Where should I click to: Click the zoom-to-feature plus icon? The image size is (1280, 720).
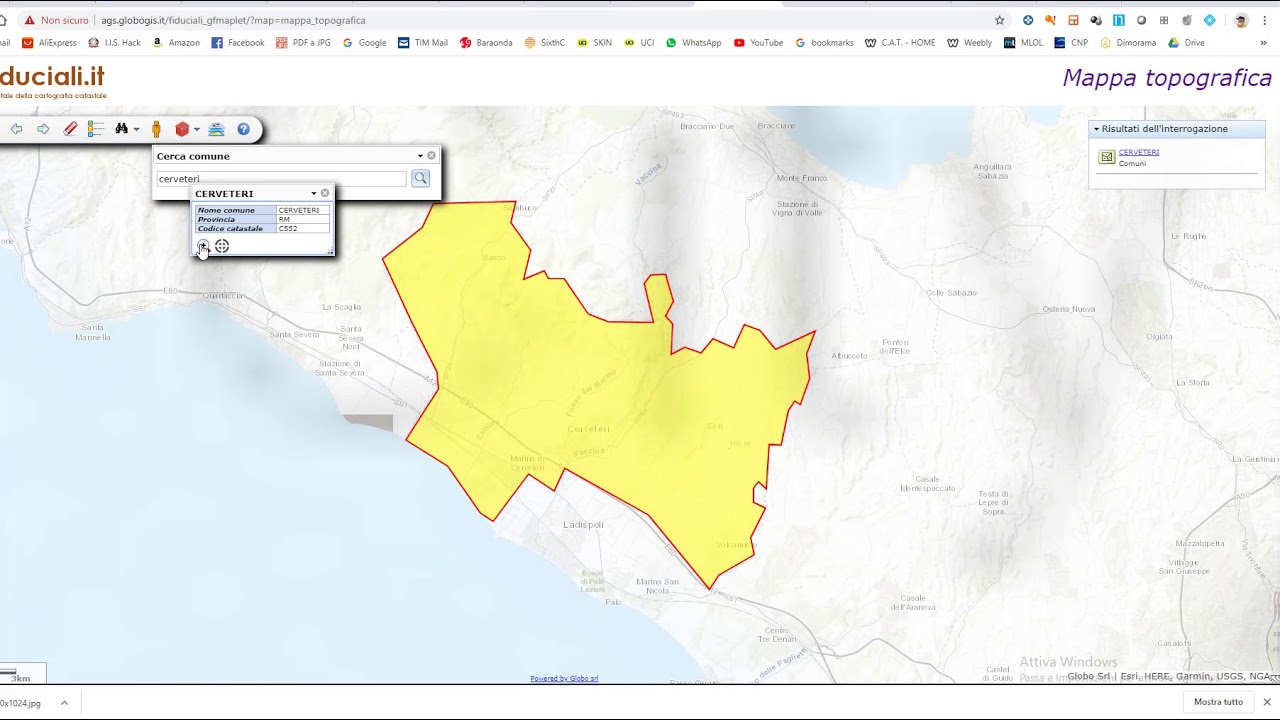pos(203,246)
